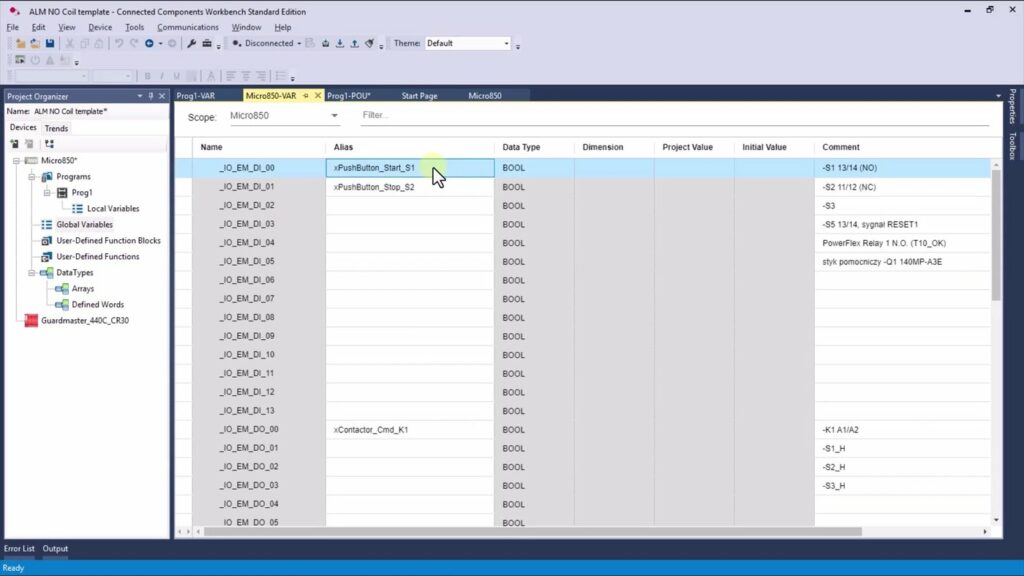Select Global Variables in project tree
1024x576 pixels.
84,225
